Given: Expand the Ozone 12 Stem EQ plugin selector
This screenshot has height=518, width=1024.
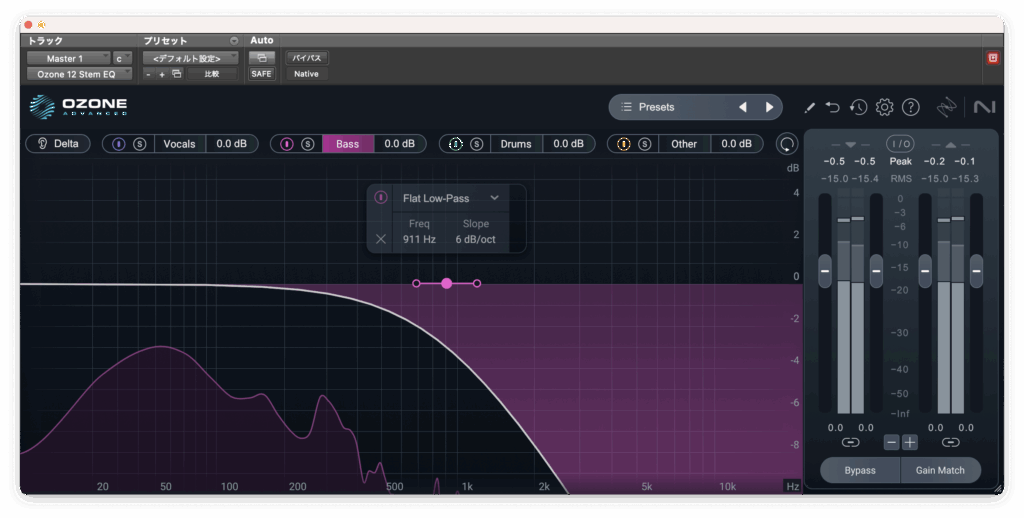Looking at the screenshot, I should click(x=79, y=74).
